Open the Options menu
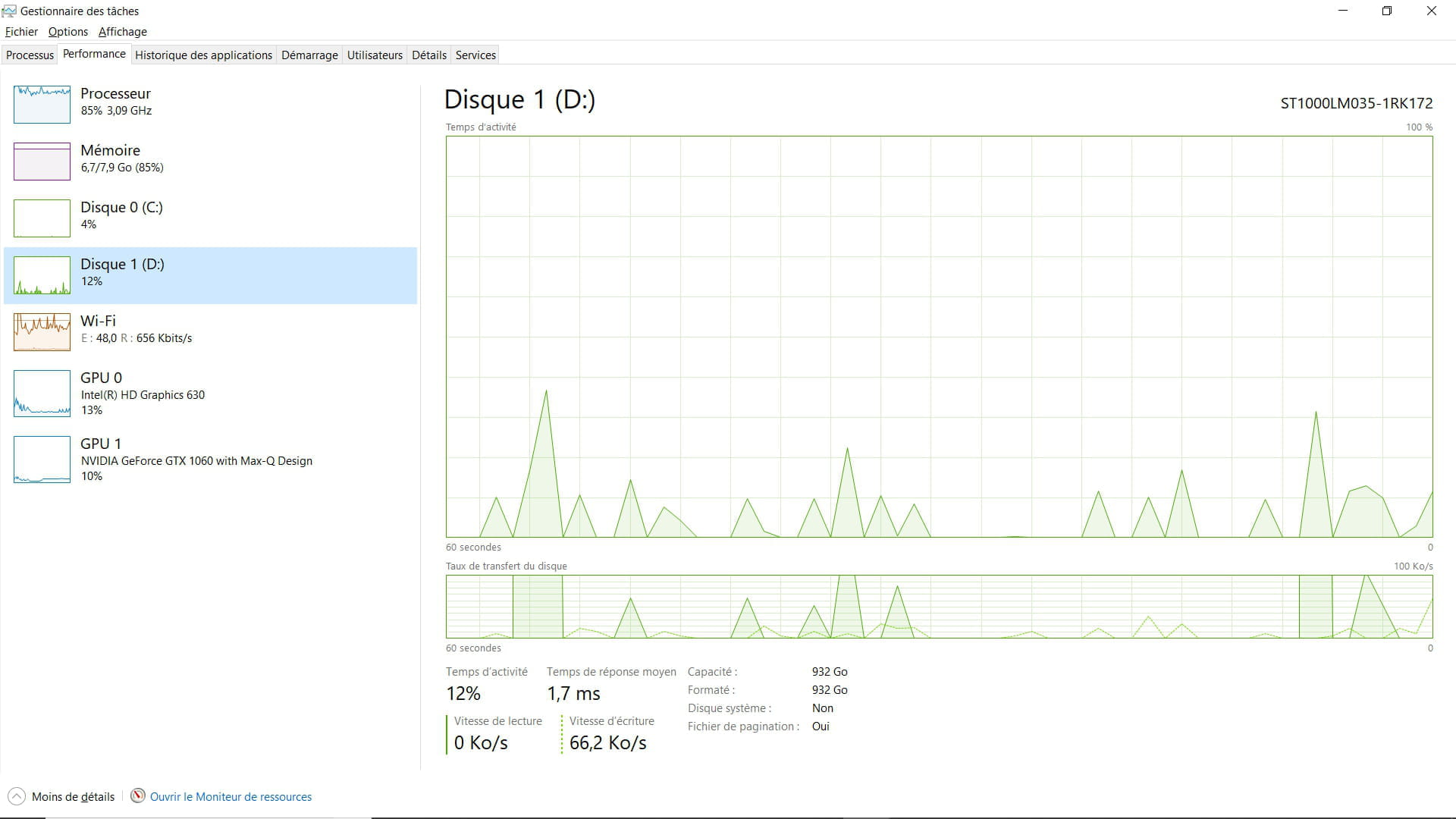1456x819 pixels. [x=67, y=32]
